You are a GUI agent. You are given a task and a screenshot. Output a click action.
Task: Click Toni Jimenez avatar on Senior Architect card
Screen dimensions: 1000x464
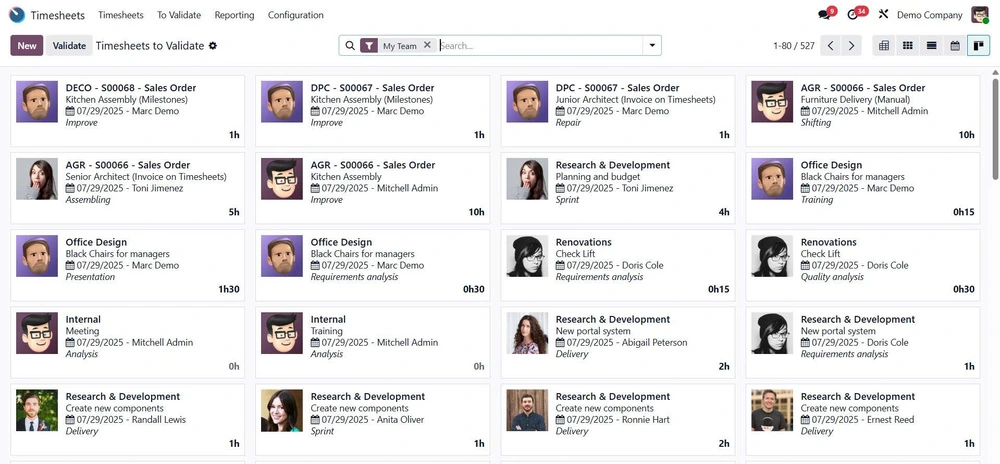(x=37, y=178)
